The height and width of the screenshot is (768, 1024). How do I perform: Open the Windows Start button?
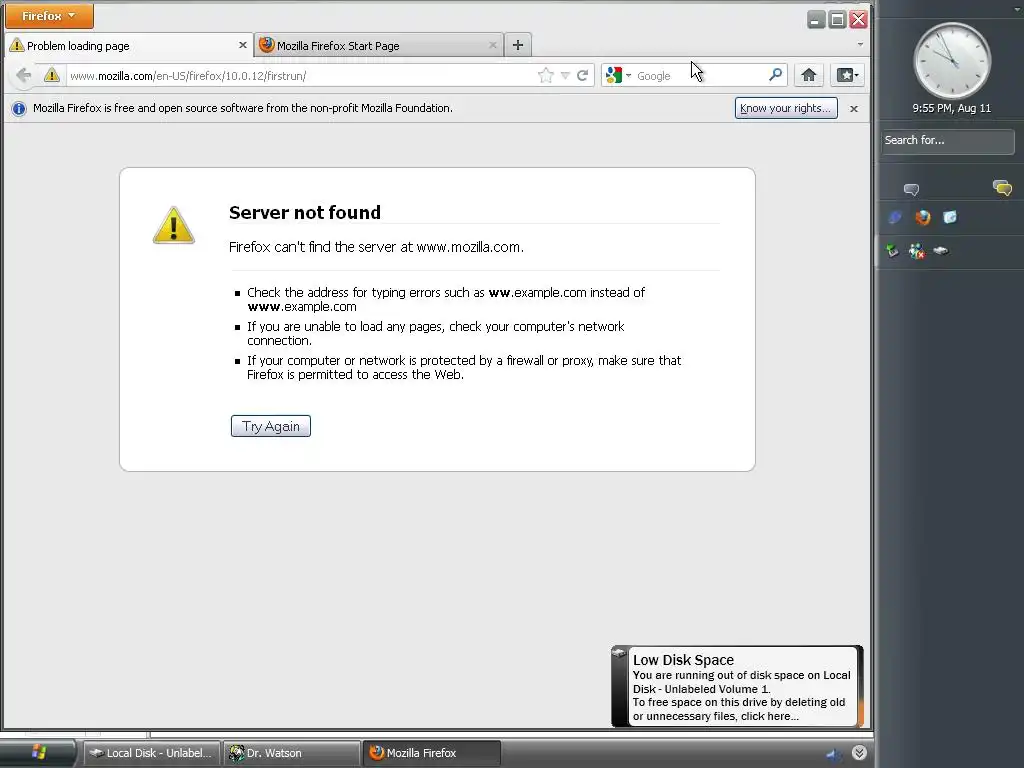point(38,752)
